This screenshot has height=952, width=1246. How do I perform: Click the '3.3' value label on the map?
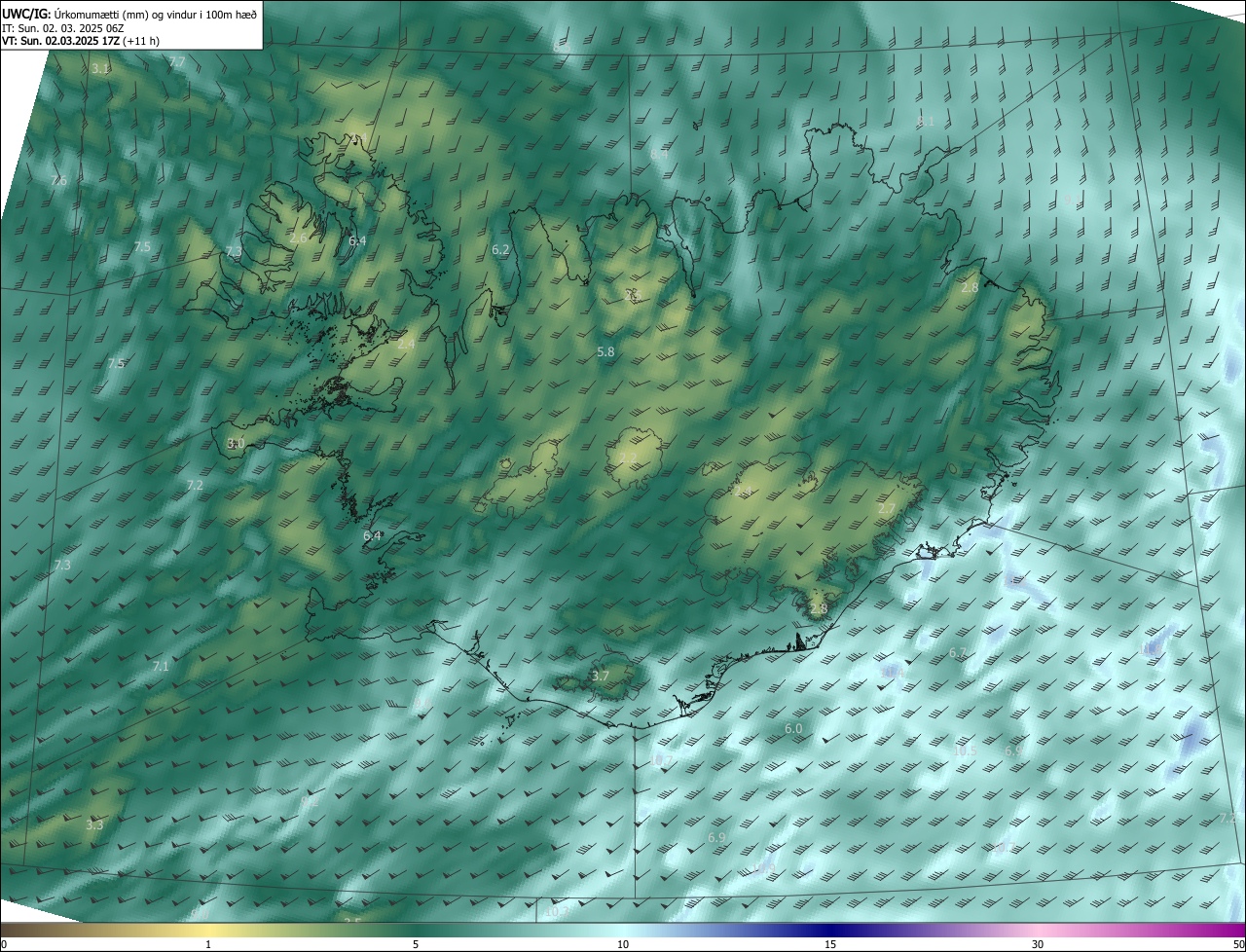click(93, 825)
